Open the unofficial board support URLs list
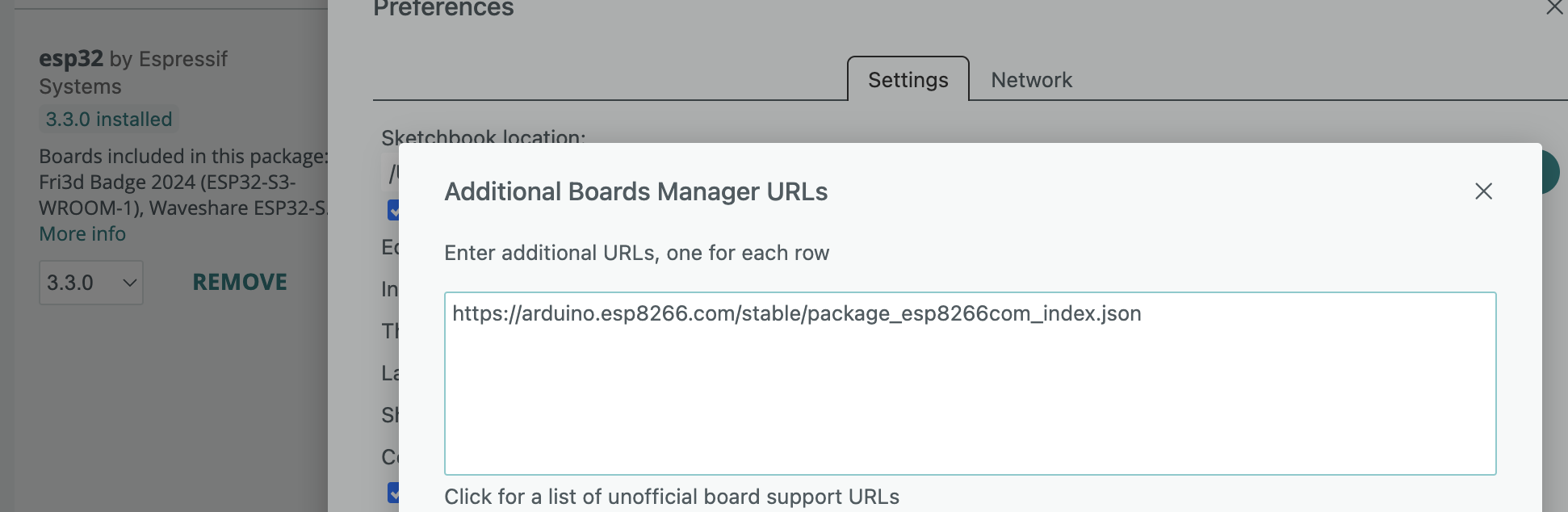The height and width of the screenshot is (512, 1568). (x=671, y=497)
